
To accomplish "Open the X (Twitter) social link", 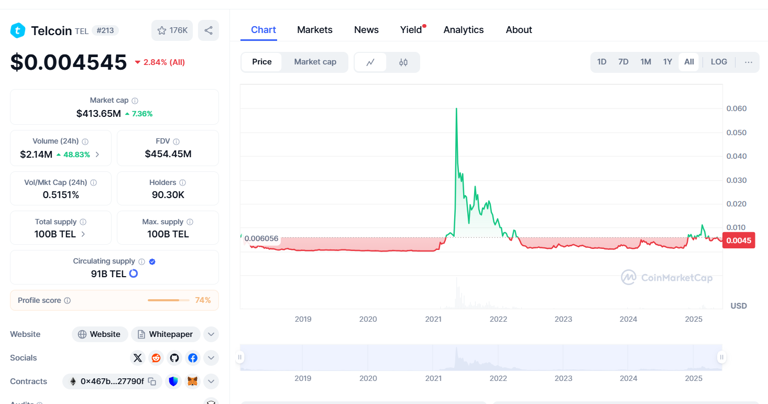I will (138, 358).
